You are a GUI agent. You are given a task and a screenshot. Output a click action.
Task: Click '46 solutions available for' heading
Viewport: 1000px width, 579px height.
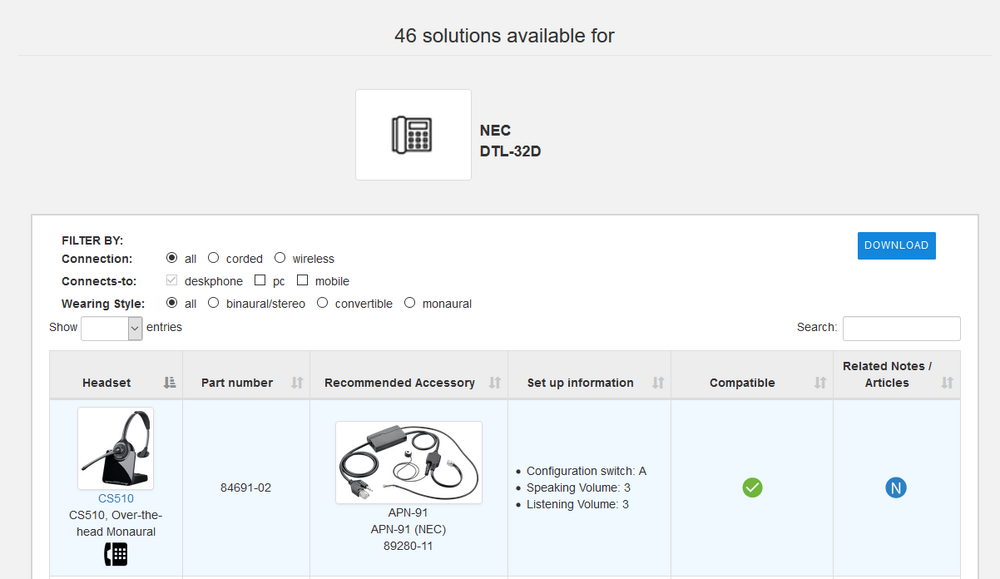[x=504, y=36]
